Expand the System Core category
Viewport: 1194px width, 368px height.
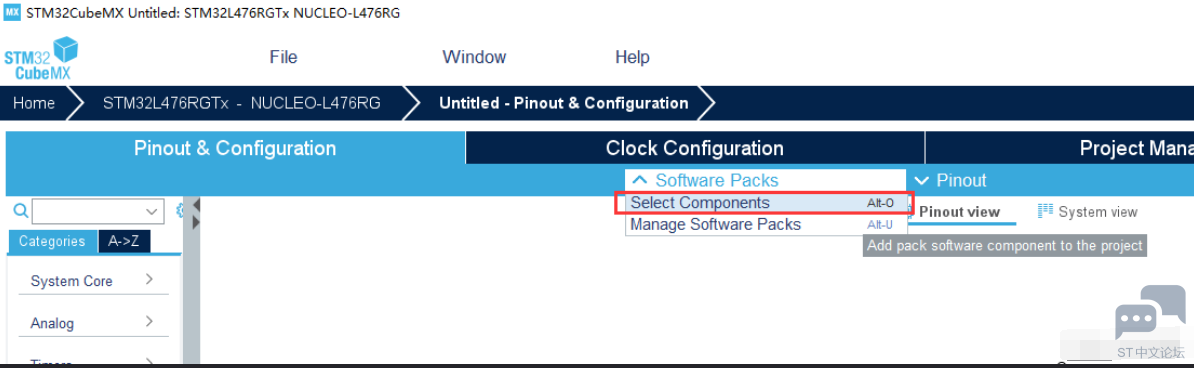[x=93, y=280]
